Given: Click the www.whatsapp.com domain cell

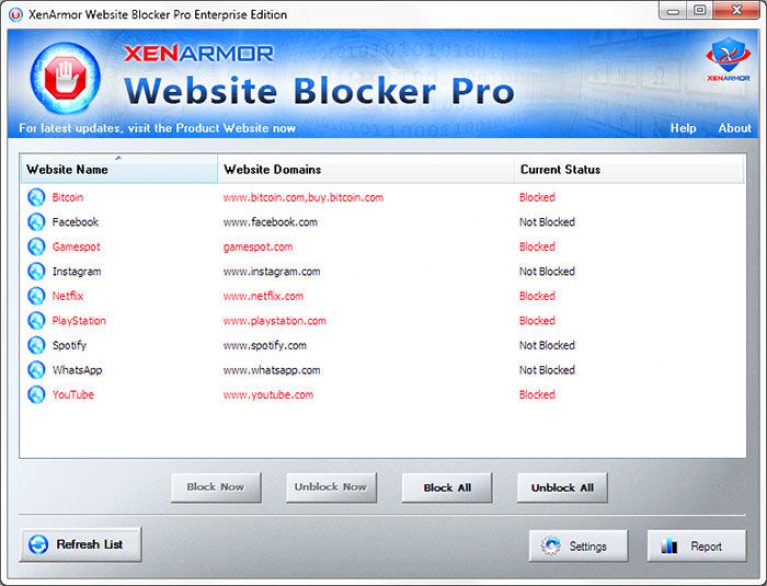Looking at the screenshot, I should point(272,370).
